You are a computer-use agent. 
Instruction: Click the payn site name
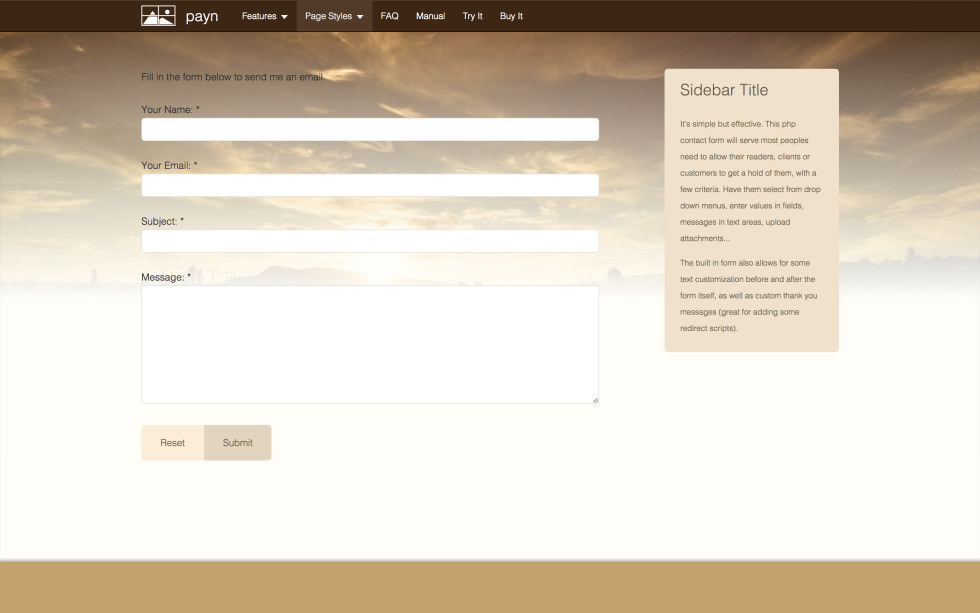pos(202,16)
